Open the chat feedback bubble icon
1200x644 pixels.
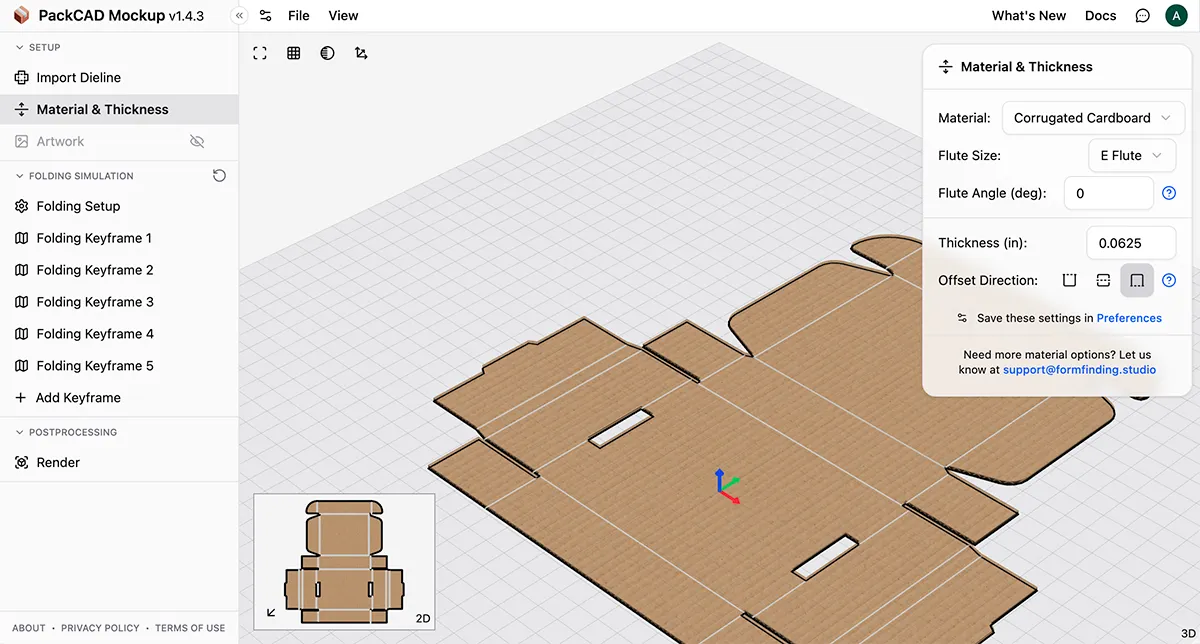(x=1143, y=16)
